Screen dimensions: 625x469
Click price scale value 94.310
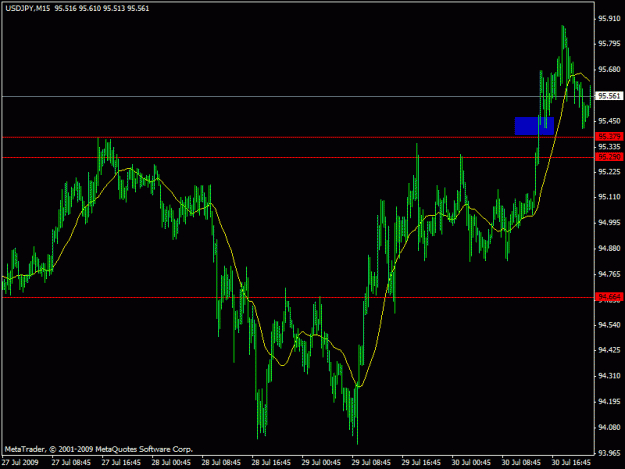click(x=609, y=376)
